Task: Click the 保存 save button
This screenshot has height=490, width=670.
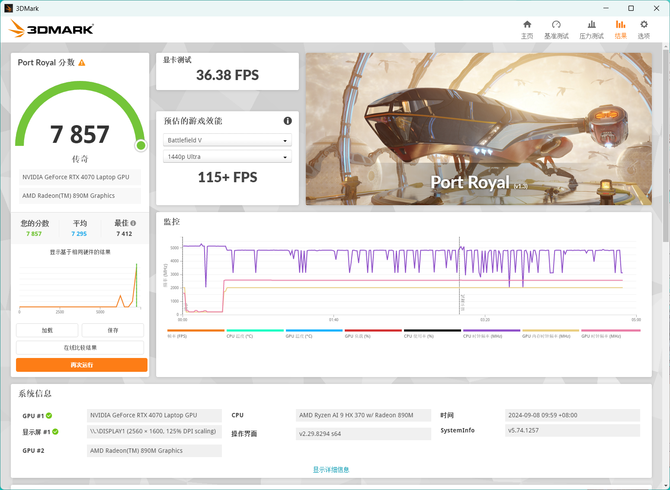Action: tap(113, 330)
